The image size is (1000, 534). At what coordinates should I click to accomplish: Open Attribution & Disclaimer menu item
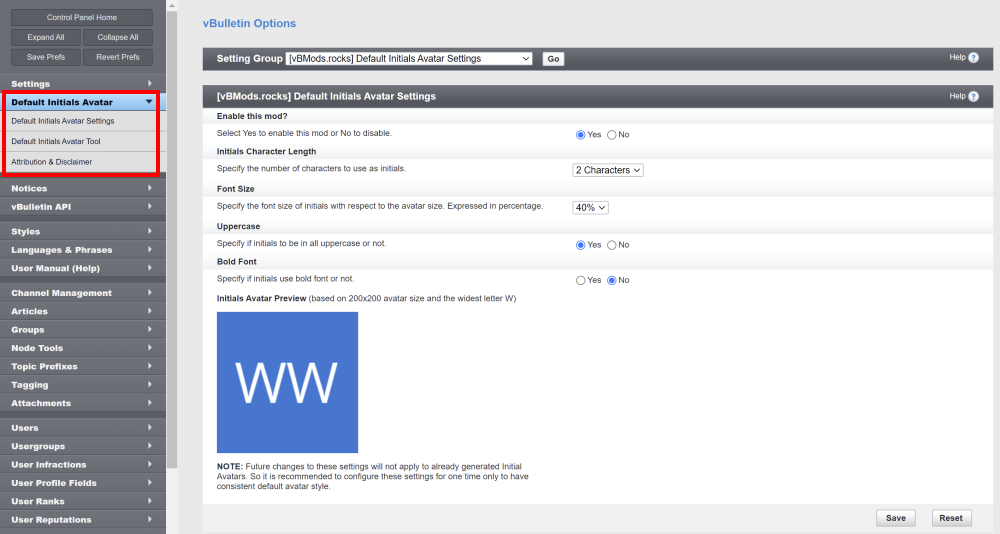(x=82, y=162)
